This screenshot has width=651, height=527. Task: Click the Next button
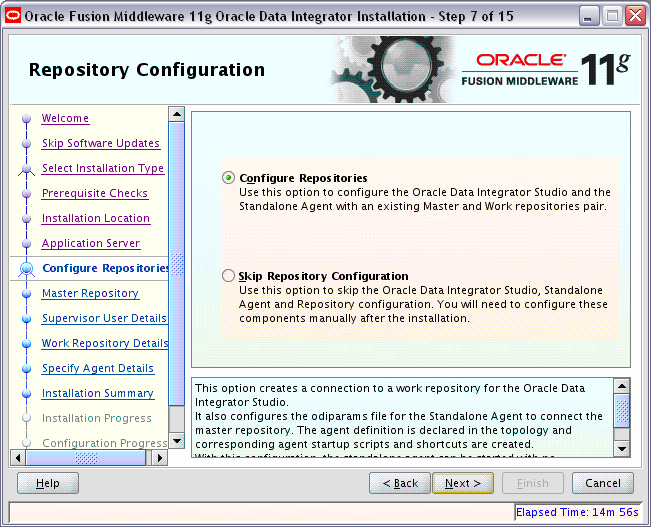point(463,483)
